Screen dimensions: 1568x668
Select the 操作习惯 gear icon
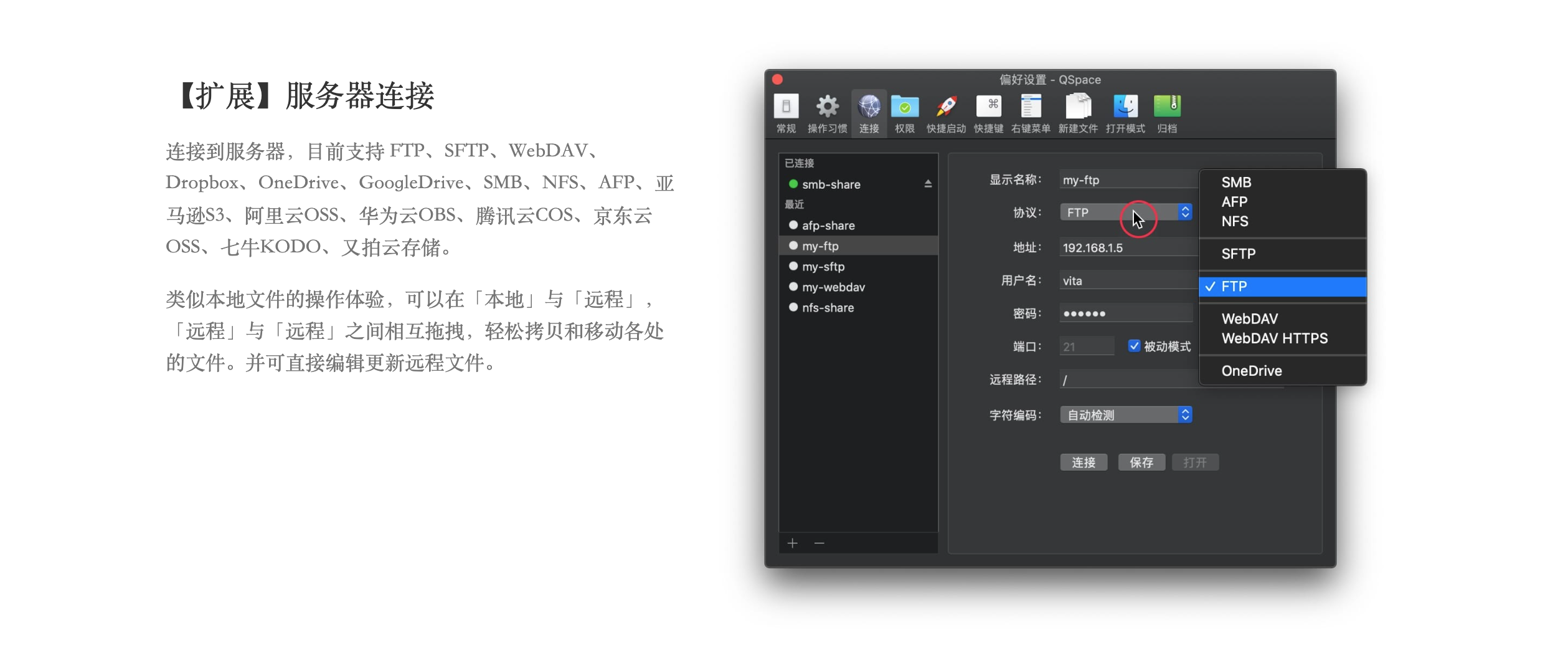coord(827,107)
